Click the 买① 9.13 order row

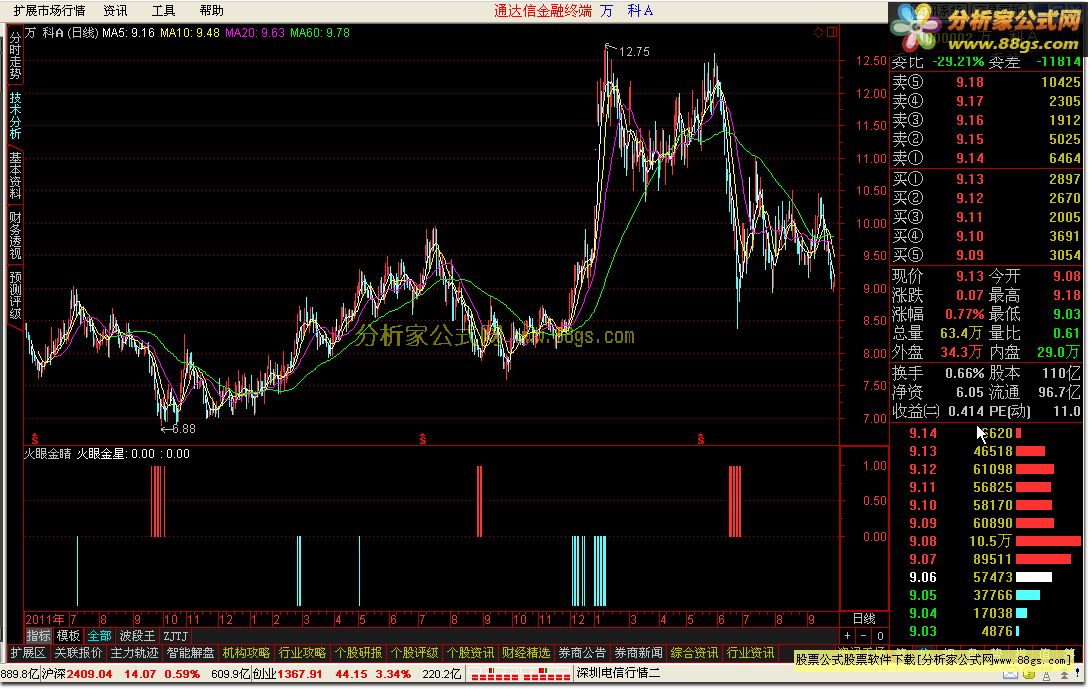pos(986,179)
